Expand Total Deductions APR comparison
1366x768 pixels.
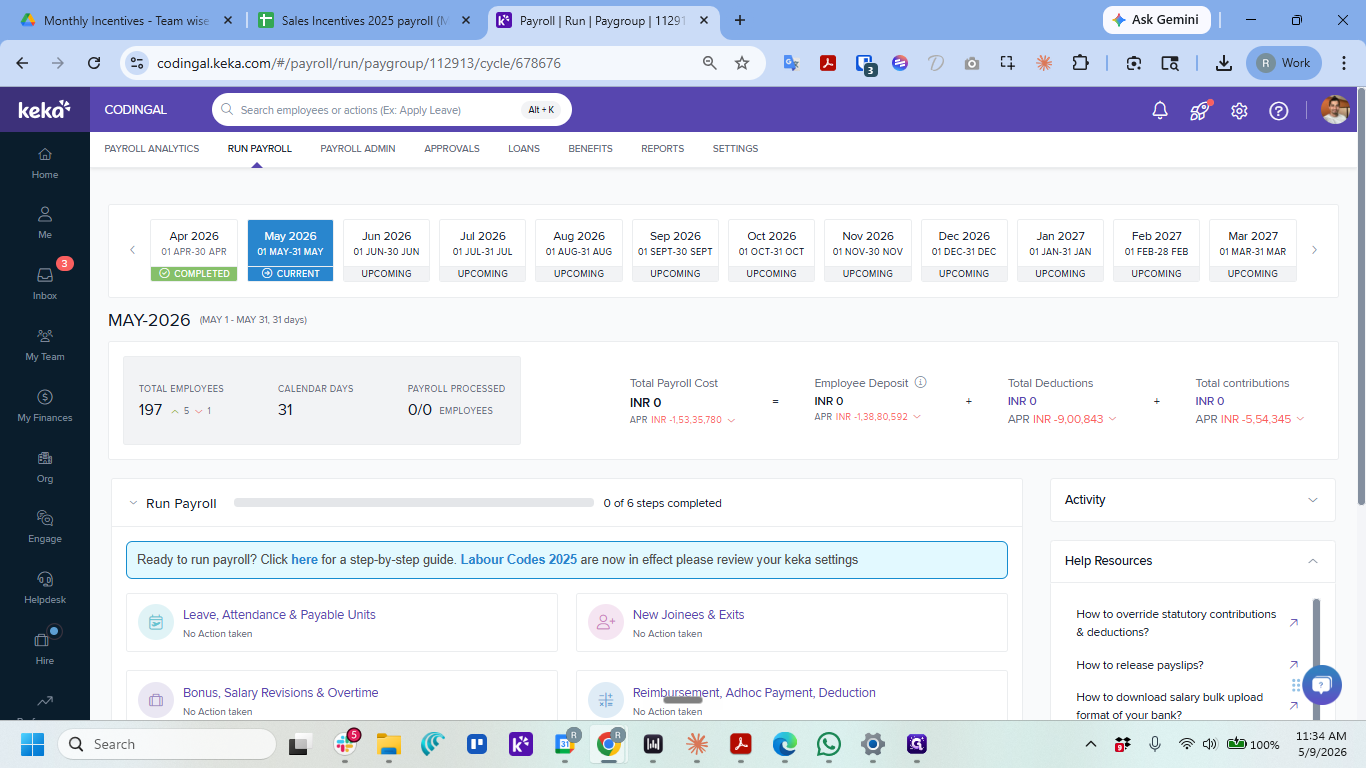pyautogui.click(x=1113, y=419)
